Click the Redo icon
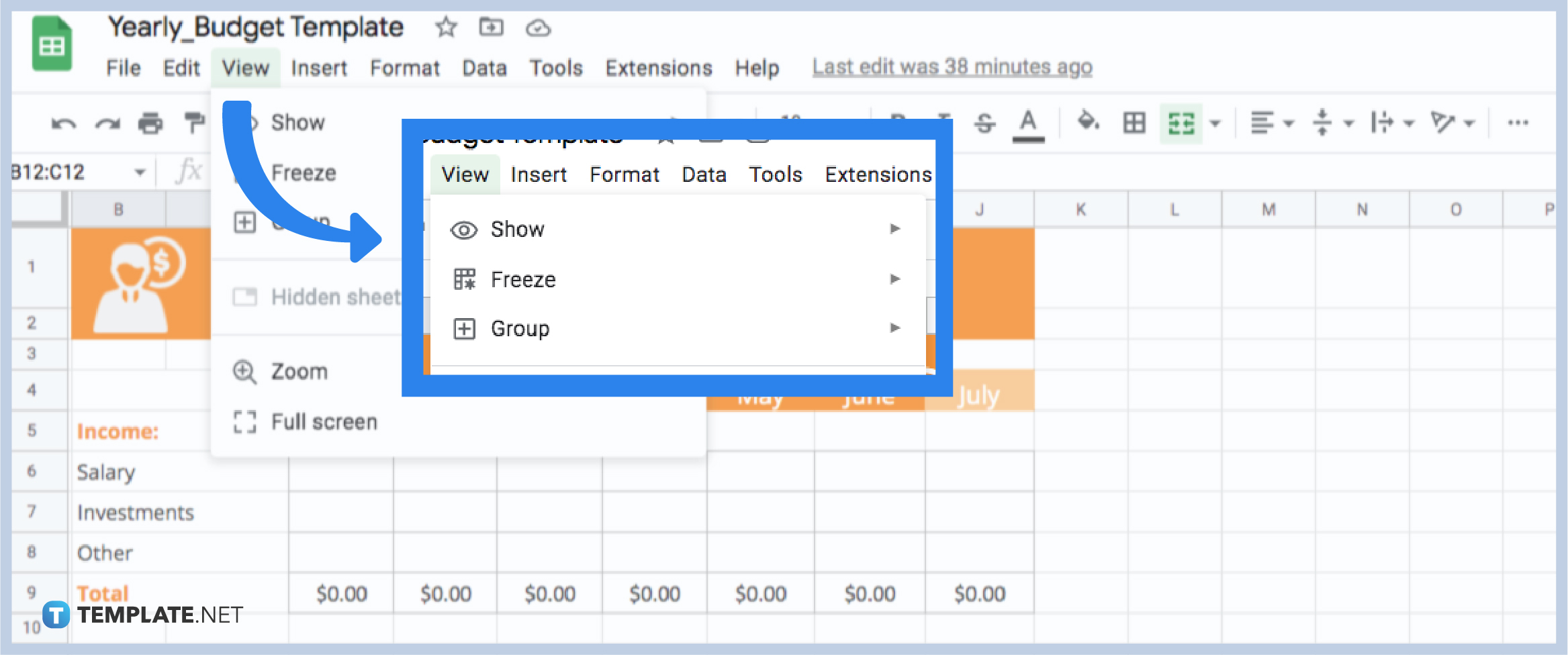 pos(109,123)
